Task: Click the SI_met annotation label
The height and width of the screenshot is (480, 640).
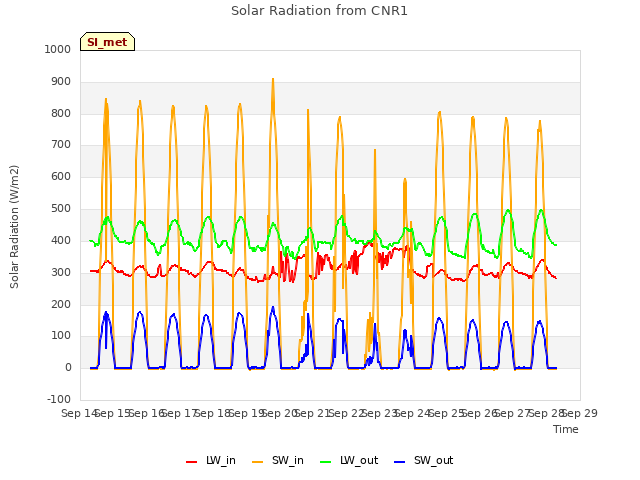Action: 107,42
